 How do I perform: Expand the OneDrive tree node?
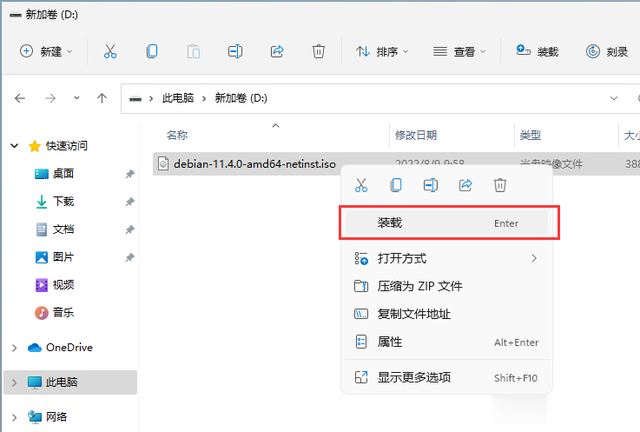(x=14, y=348)
